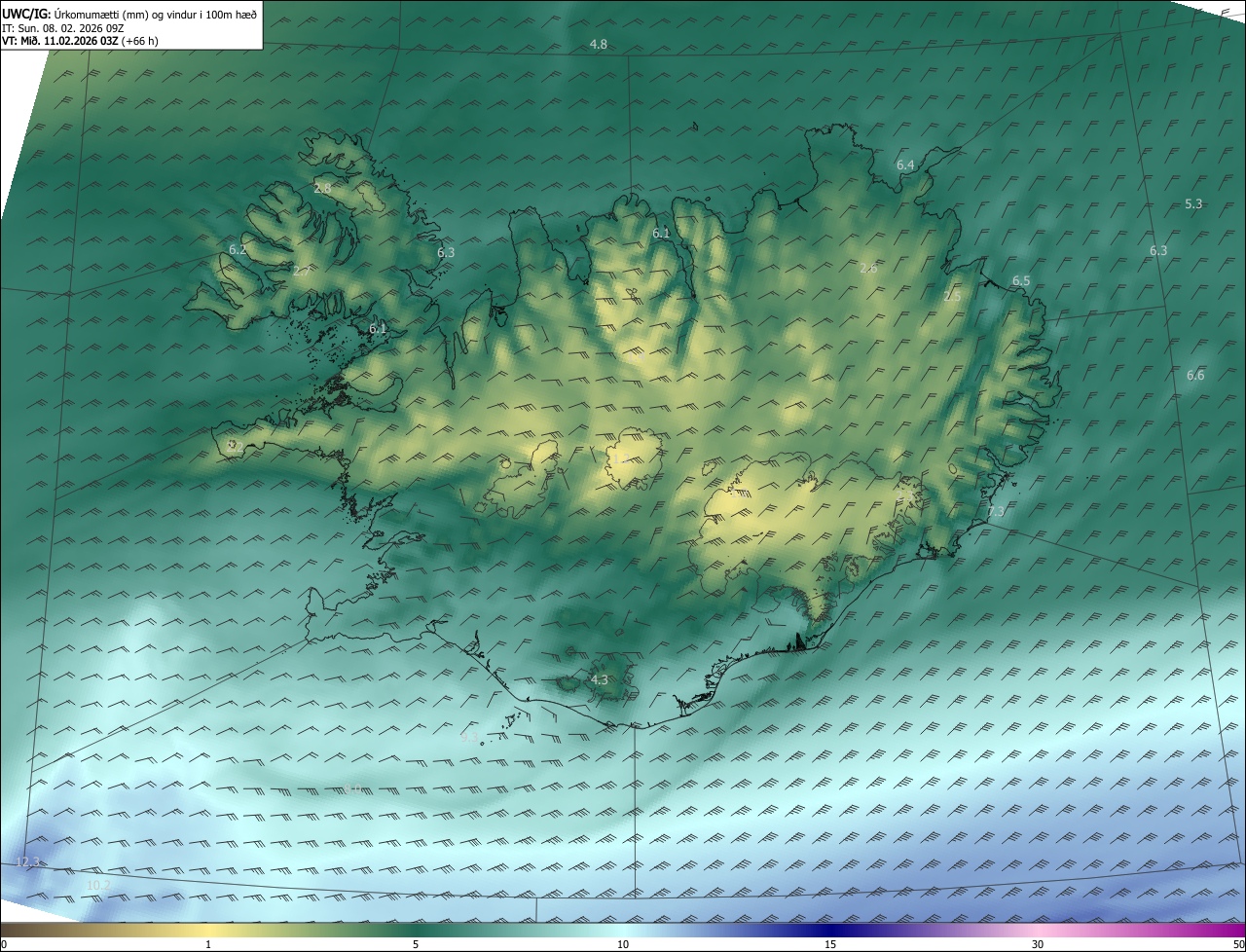The image size is (1246, 952).
Task: Click the 6.4 value label on the map
Action: (x=905, y=165)
